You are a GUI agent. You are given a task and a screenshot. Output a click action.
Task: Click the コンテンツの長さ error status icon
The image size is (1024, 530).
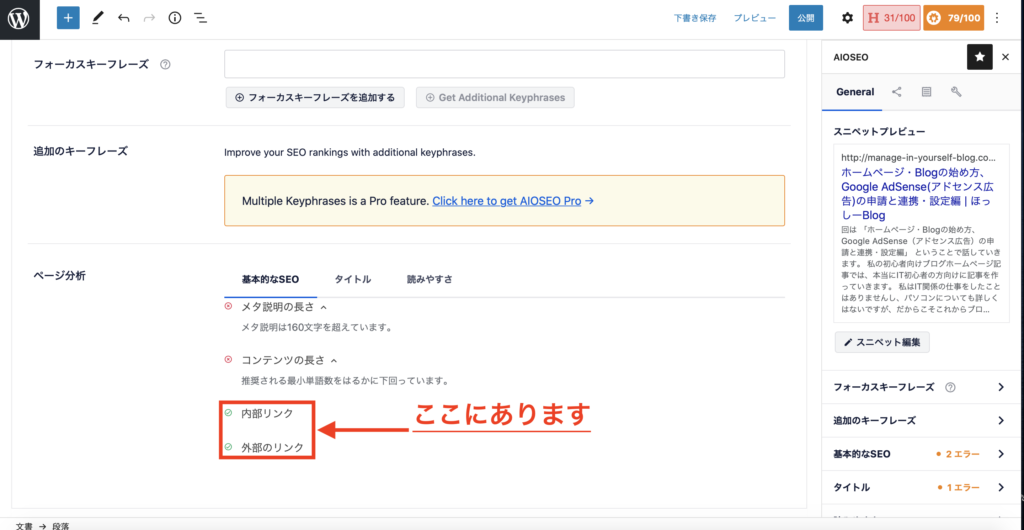coord(228,359)
